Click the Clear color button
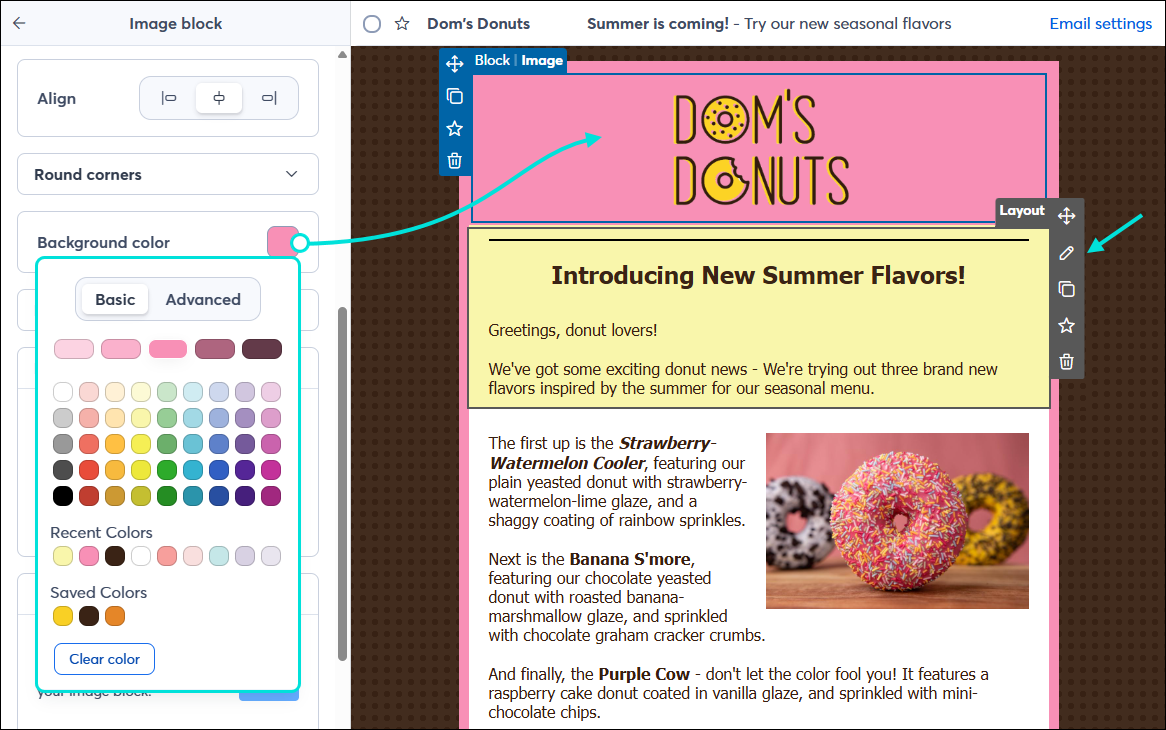 tap(104, 658)
